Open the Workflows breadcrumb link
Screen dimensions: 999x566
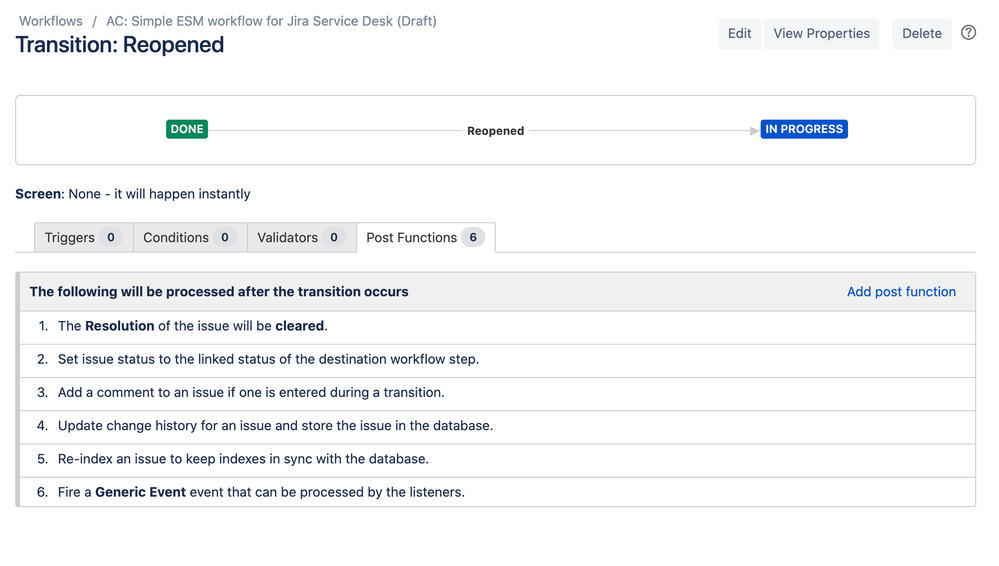coord(51,21)
